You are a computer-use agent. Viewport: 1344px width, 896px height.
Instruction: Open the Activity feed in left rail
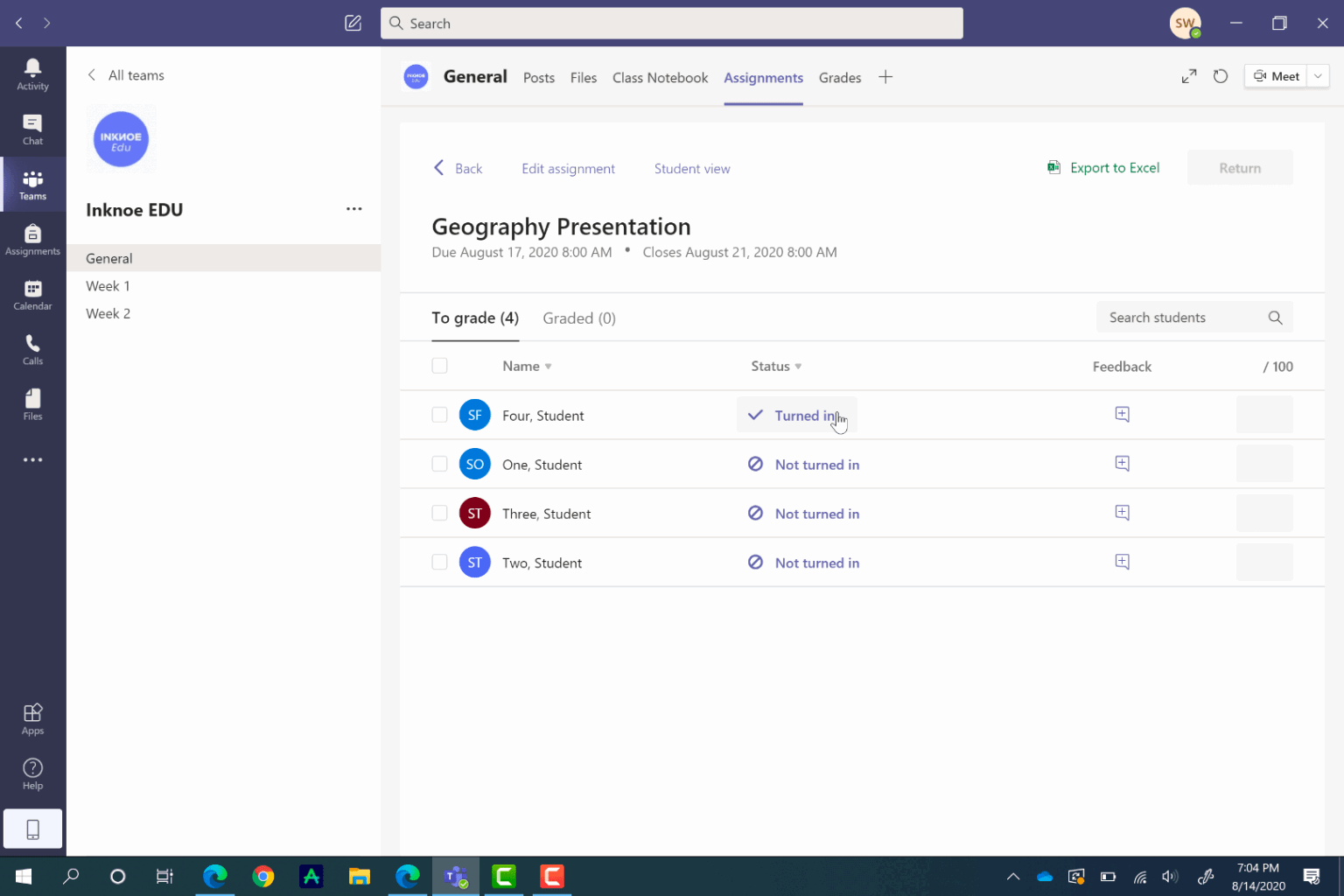(32, 73)
